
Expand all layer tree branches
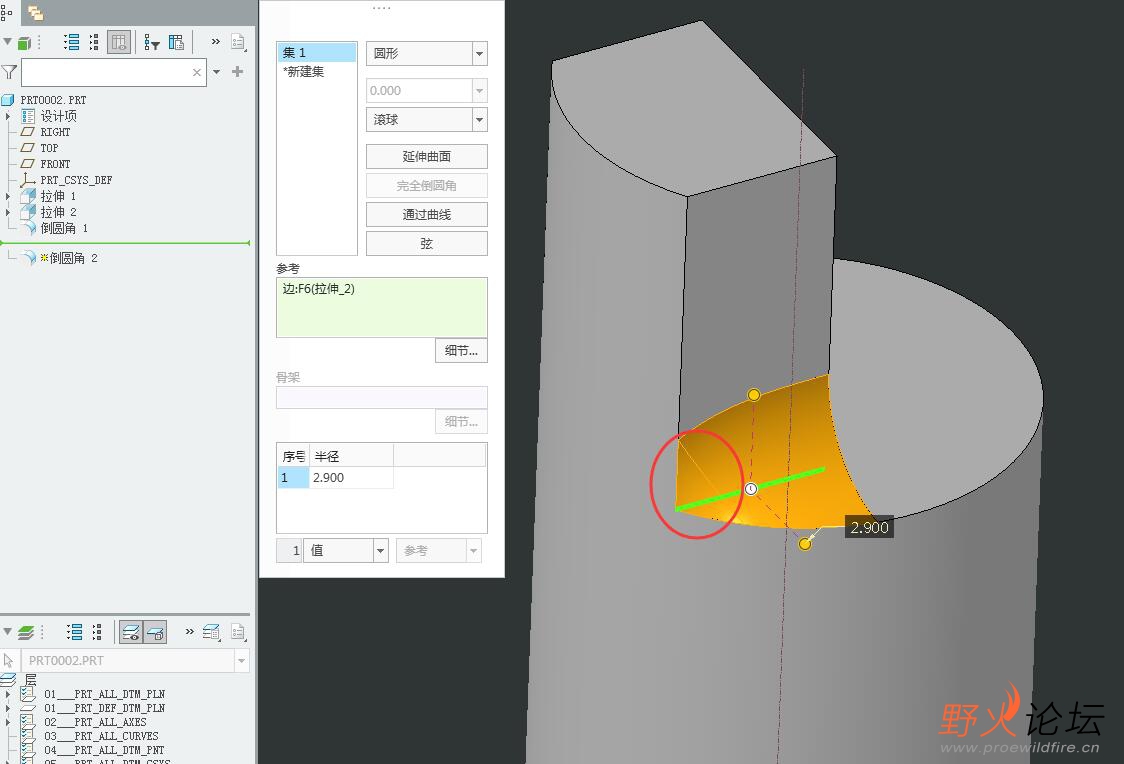tap(75, 631)
